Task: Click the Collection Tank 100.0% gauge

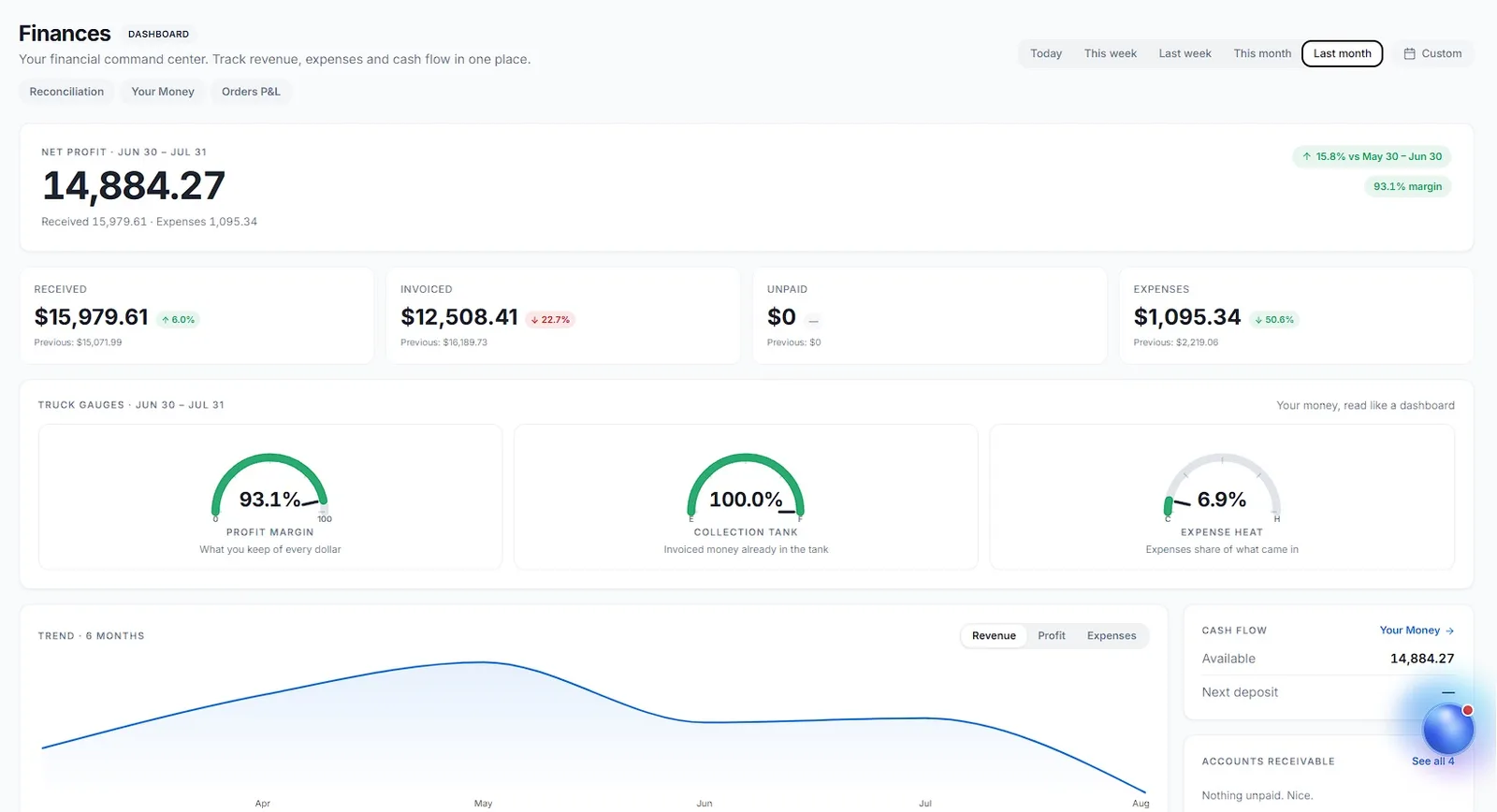Action: (x=746, y=487)
